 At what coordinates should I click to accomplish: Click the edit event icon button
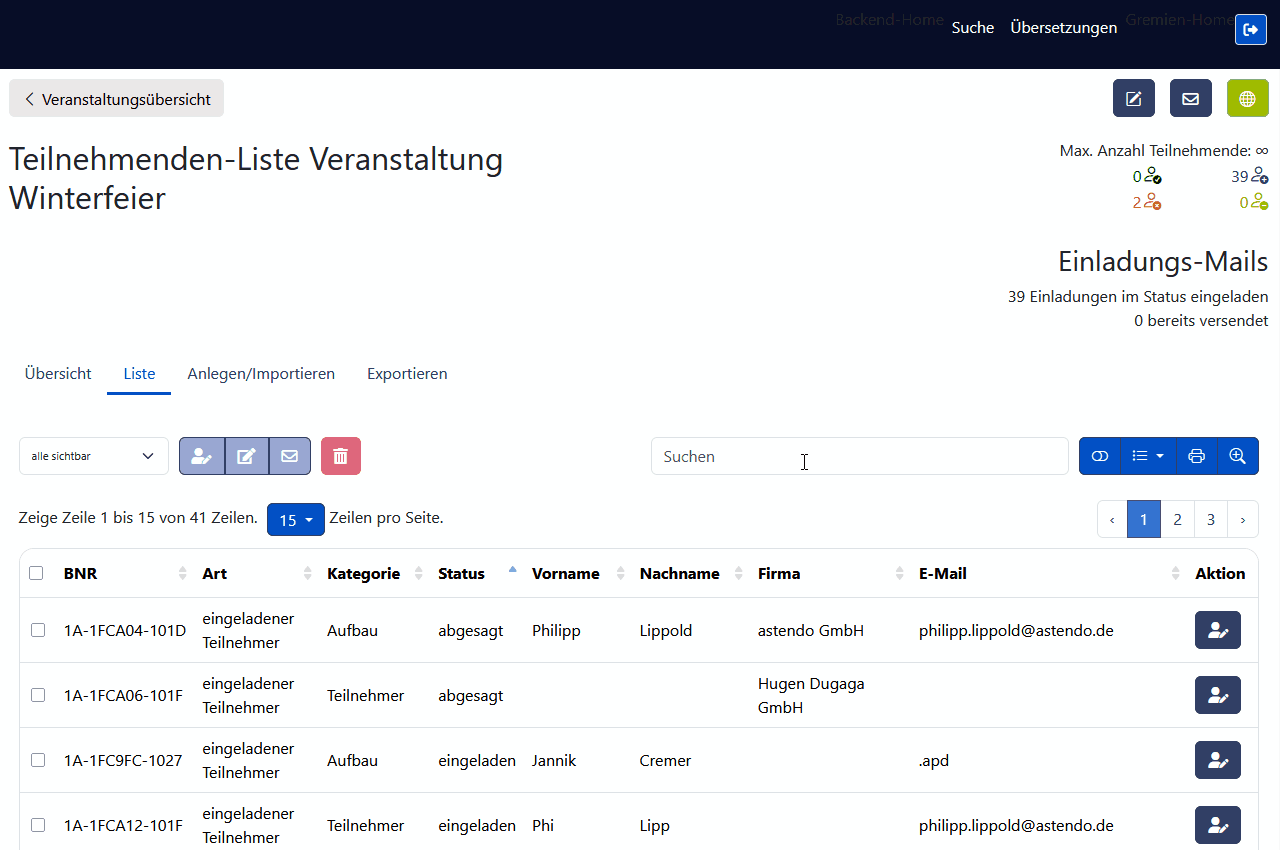click(x=1133, y=98)
